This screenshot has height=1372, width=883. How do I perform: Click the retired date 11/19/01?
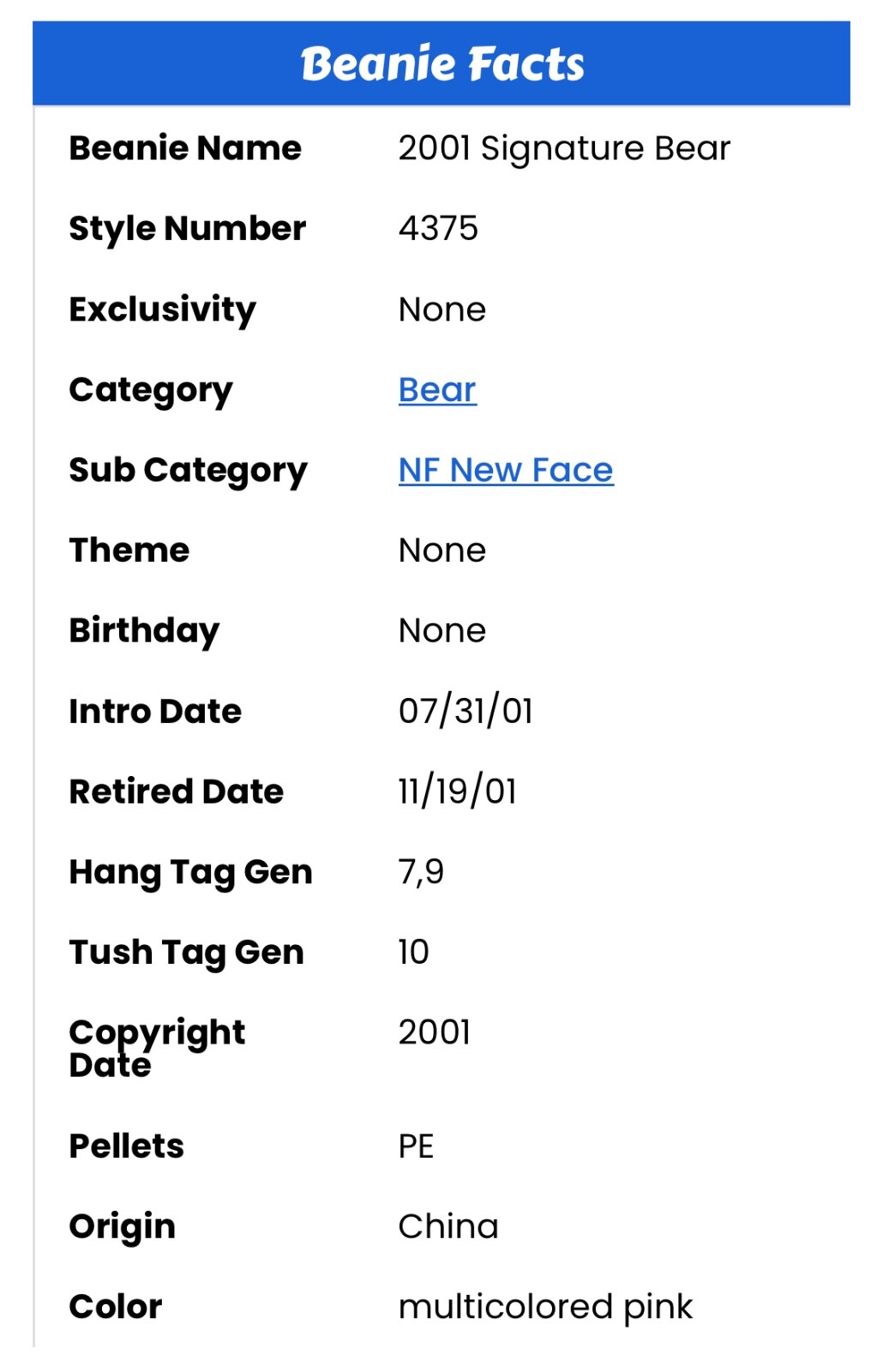coord(458,791)
